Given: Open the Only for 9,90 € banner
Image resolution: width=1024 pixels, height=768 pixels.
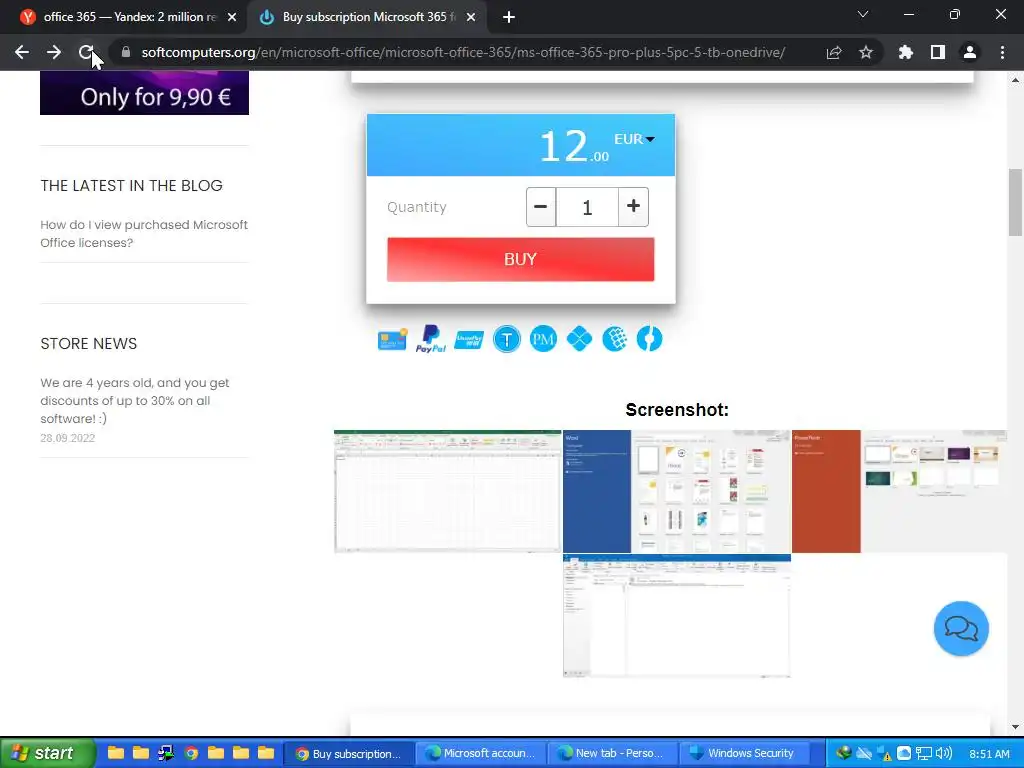Looking at the screenshot, I should [x=144, y=93].
